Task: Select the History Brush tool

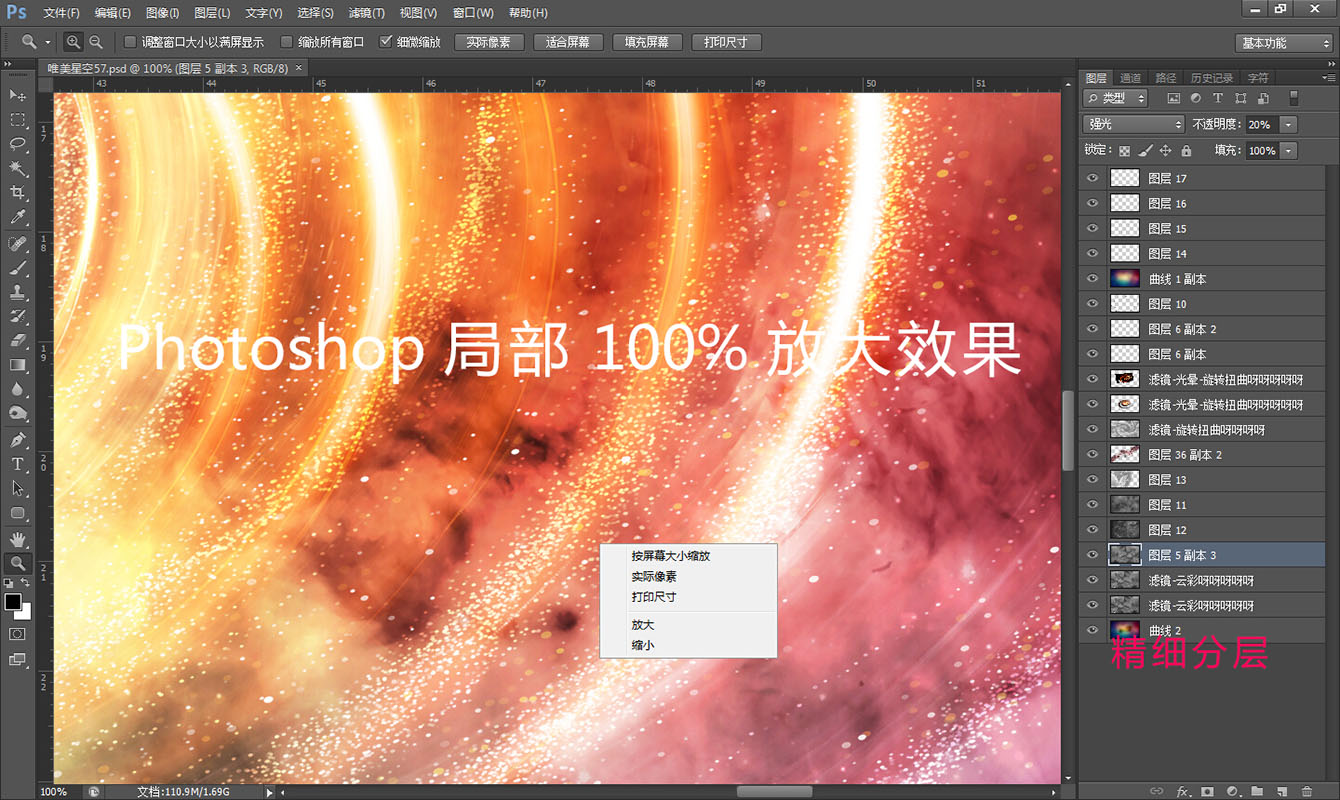Action: pos(18,317)
